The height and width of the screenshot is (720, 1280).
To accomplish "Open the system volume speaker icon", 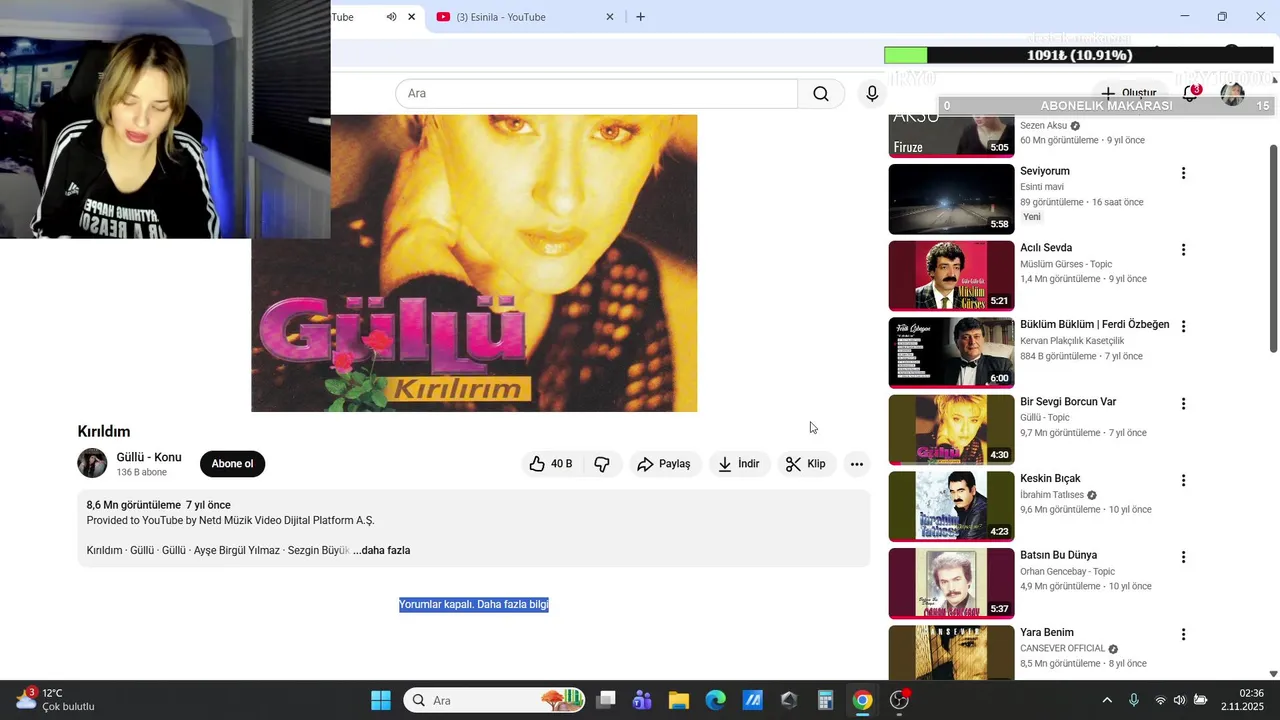I will tap(1180, 700).
